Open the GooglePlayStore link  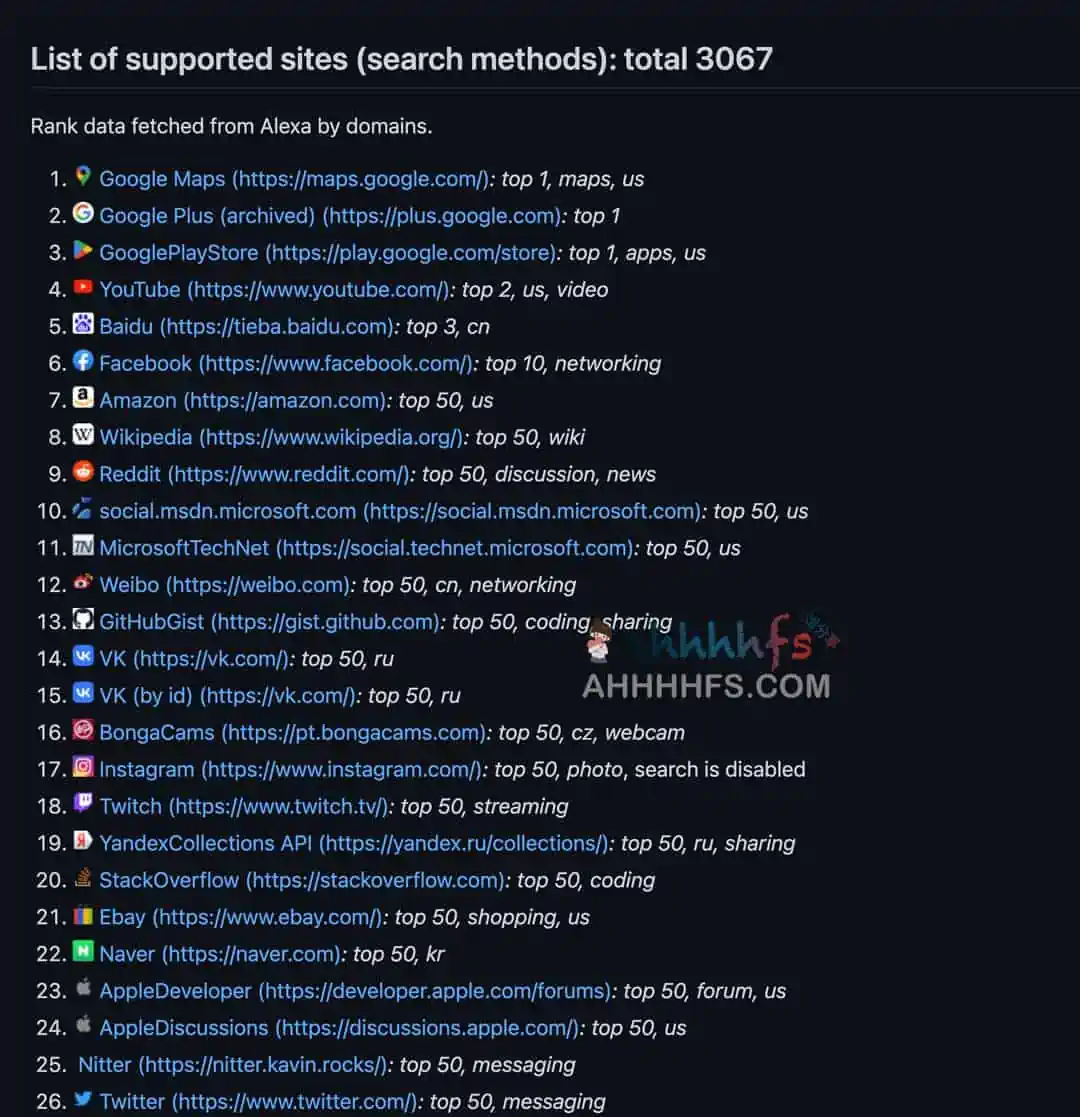[327, 253]
